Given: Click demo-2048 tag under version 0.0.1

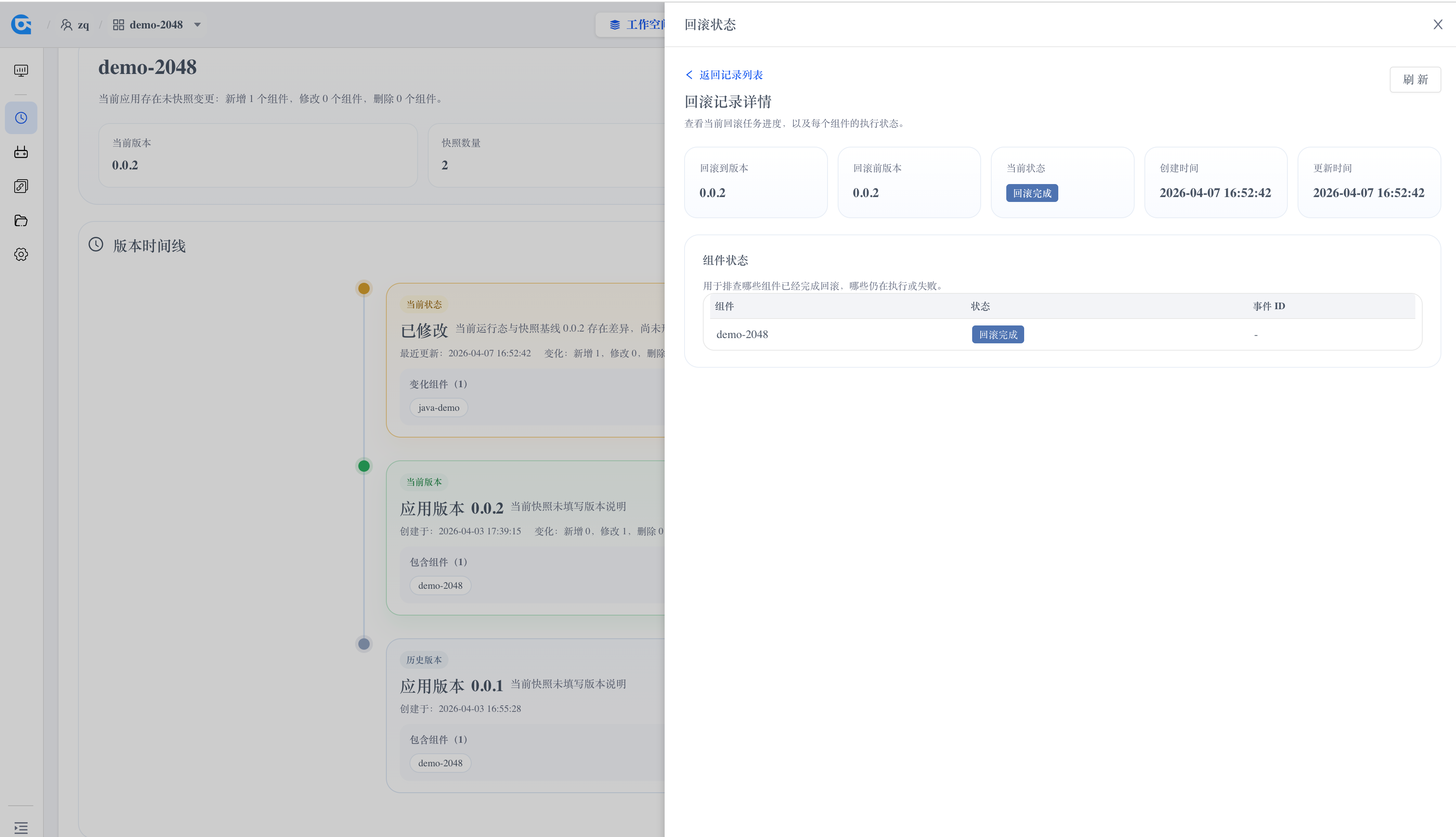Looking at the screenshot, I should [x=440, y=763].
